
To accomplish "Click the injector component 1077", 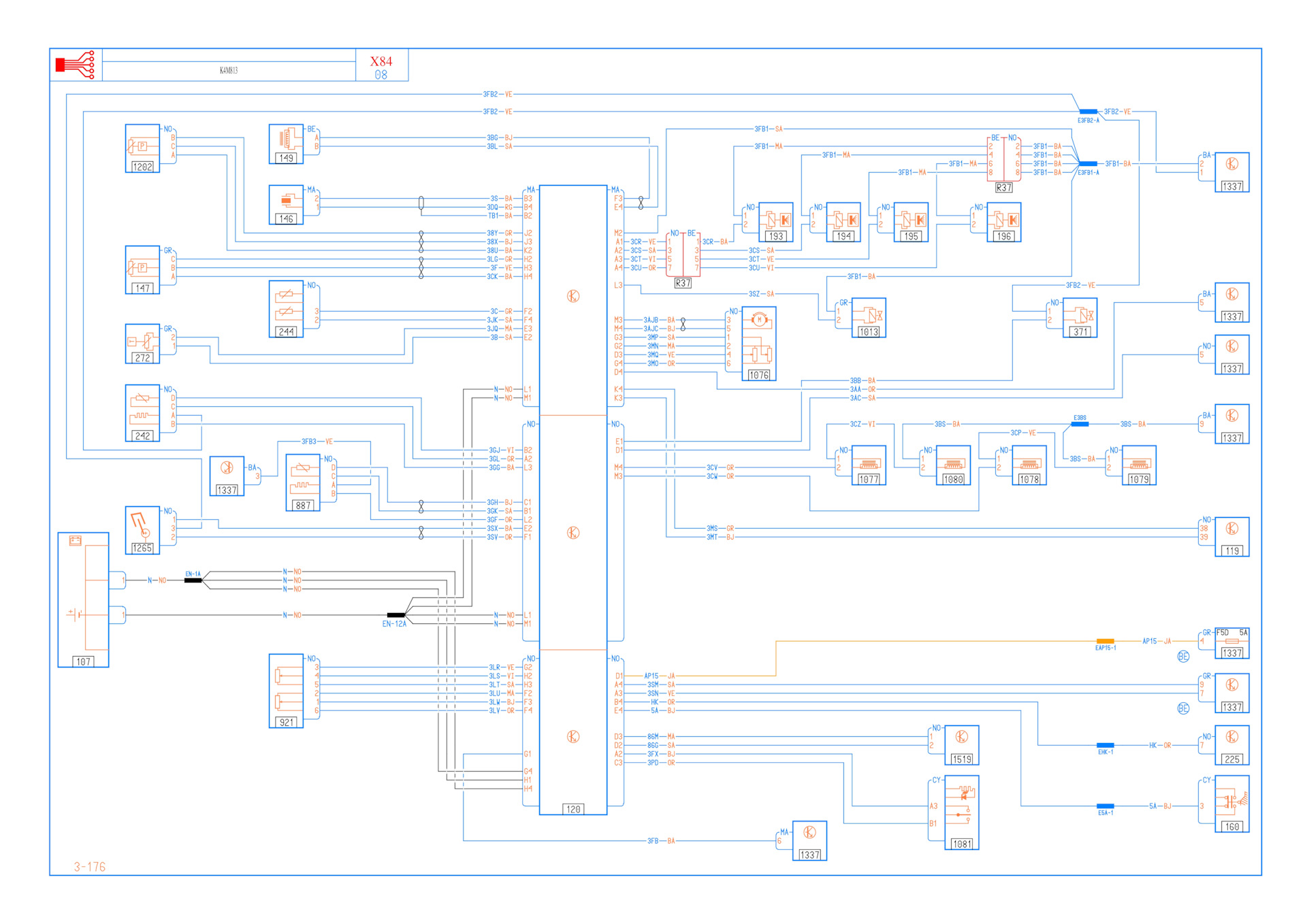I will point(868,465).
